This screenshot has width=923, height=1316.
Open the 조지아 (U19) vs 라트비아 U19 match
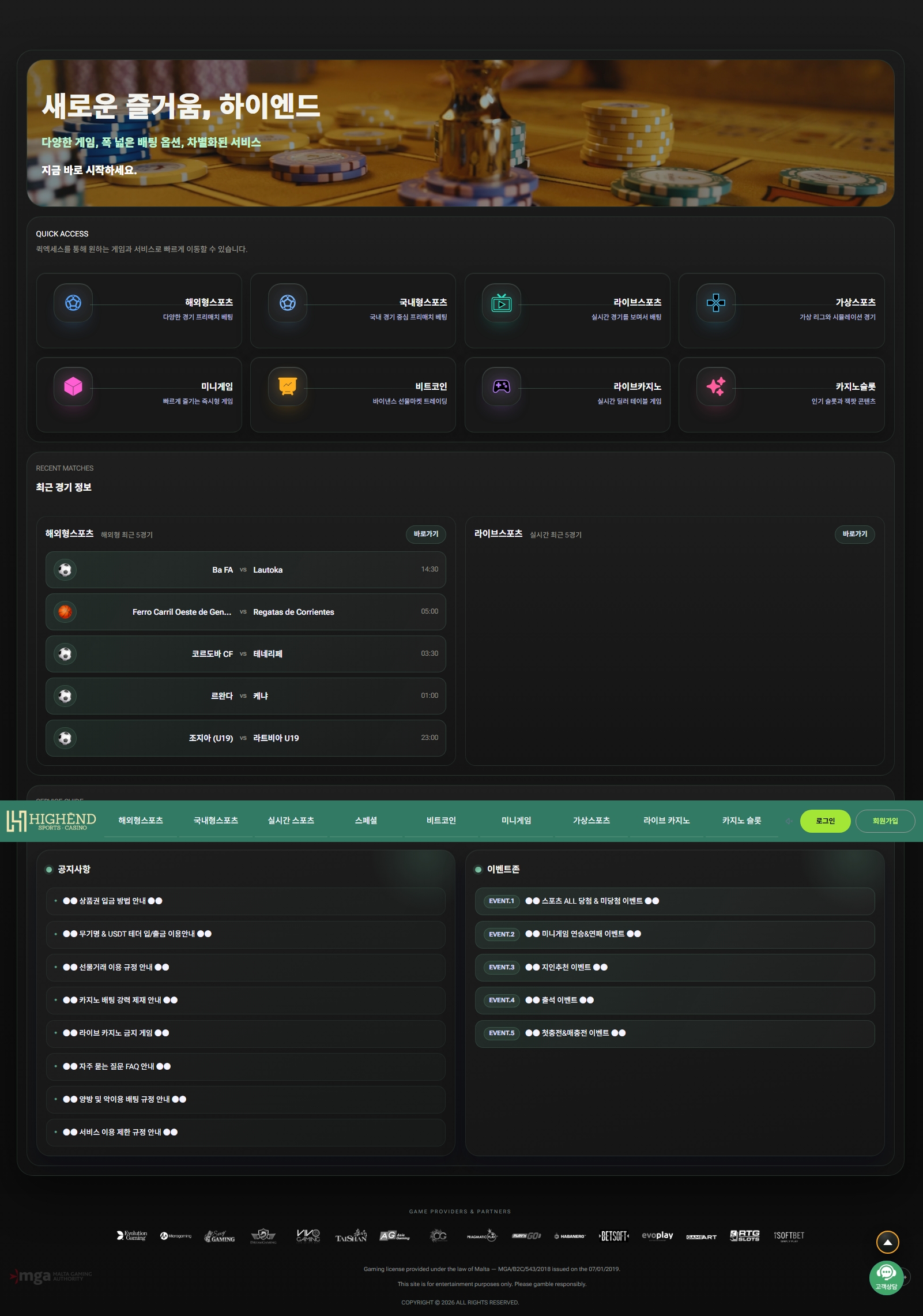coord(246,738)
